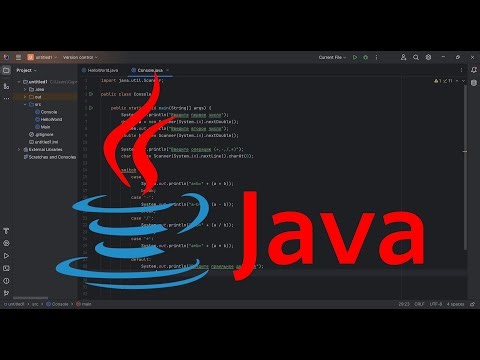Open the Project tool window folder icon
Screen dimensions: 480x360
tap(6, 70)
